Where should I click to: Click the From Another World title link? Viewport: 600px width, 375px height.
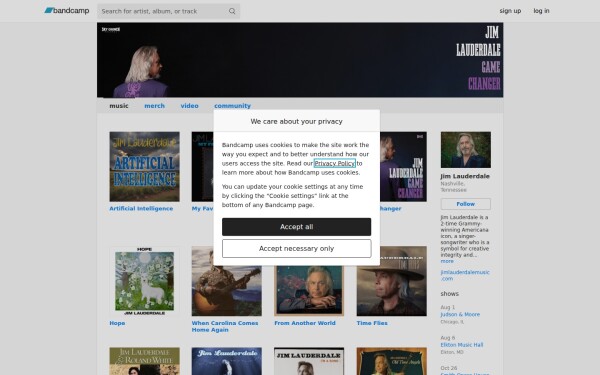[x=305, y=323]
